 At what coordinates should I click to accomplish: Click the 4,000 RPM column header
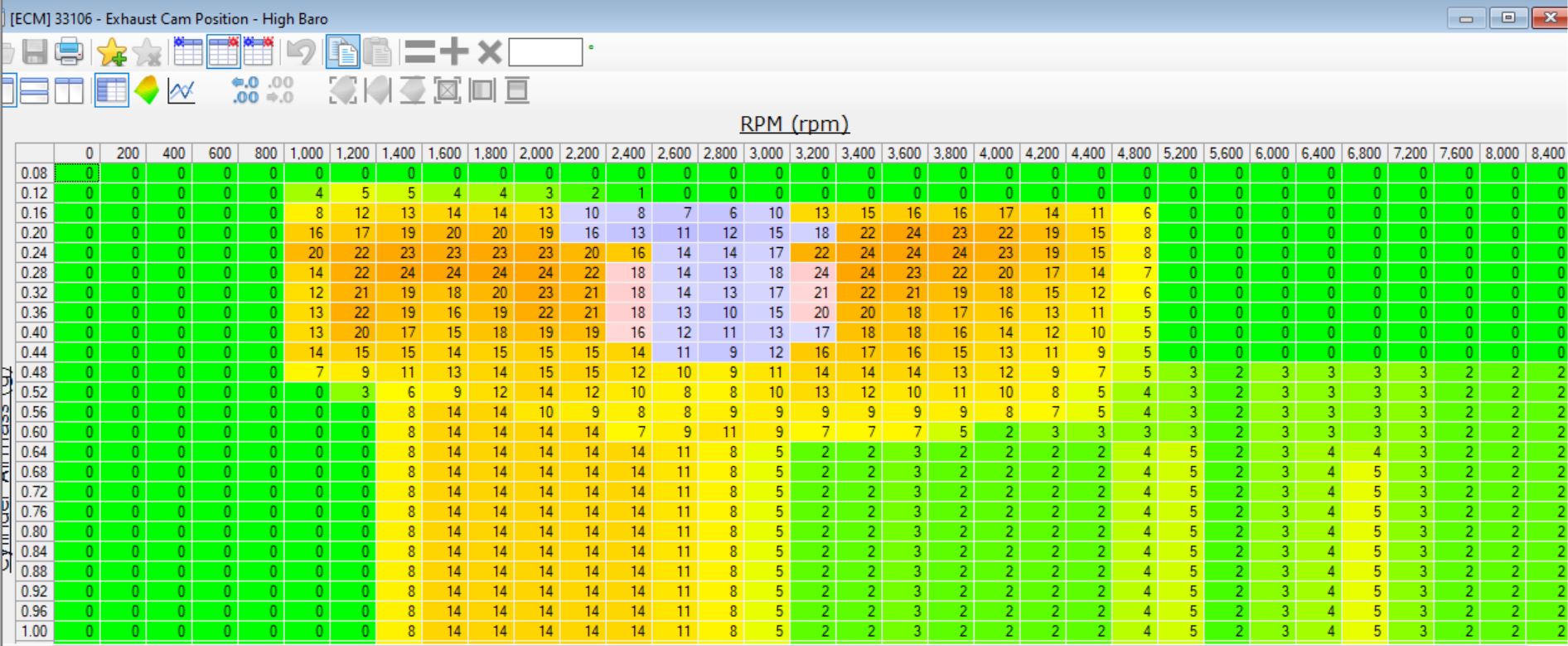(x=996, y=153)
